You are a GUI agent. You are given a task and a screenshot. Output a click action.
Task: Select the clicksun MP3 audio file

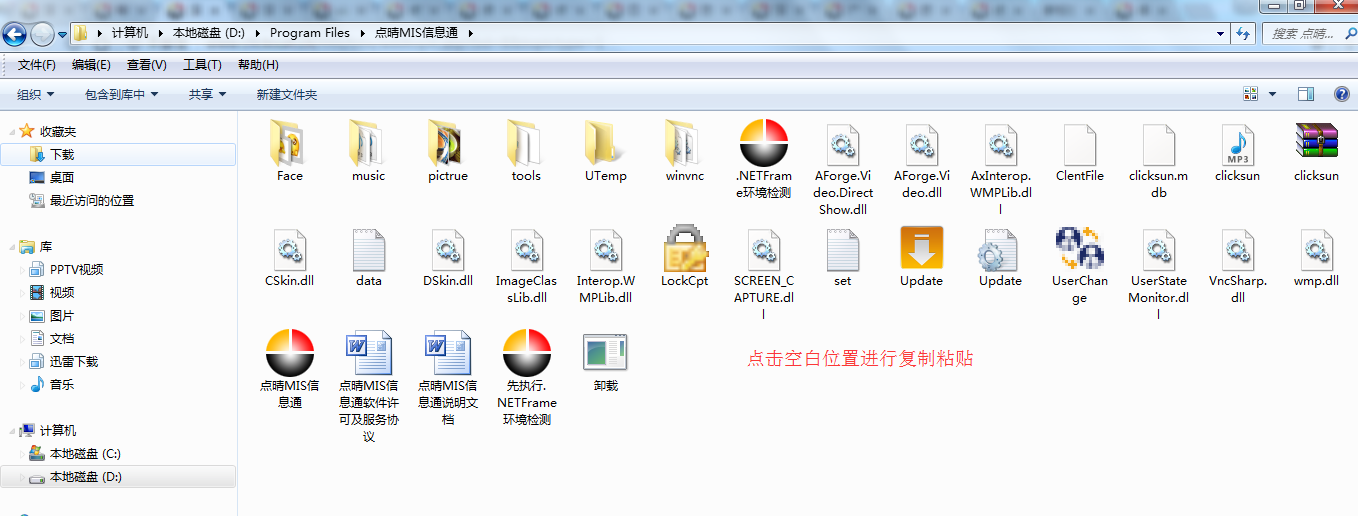pyautogui.click(x=1237, y=145)
